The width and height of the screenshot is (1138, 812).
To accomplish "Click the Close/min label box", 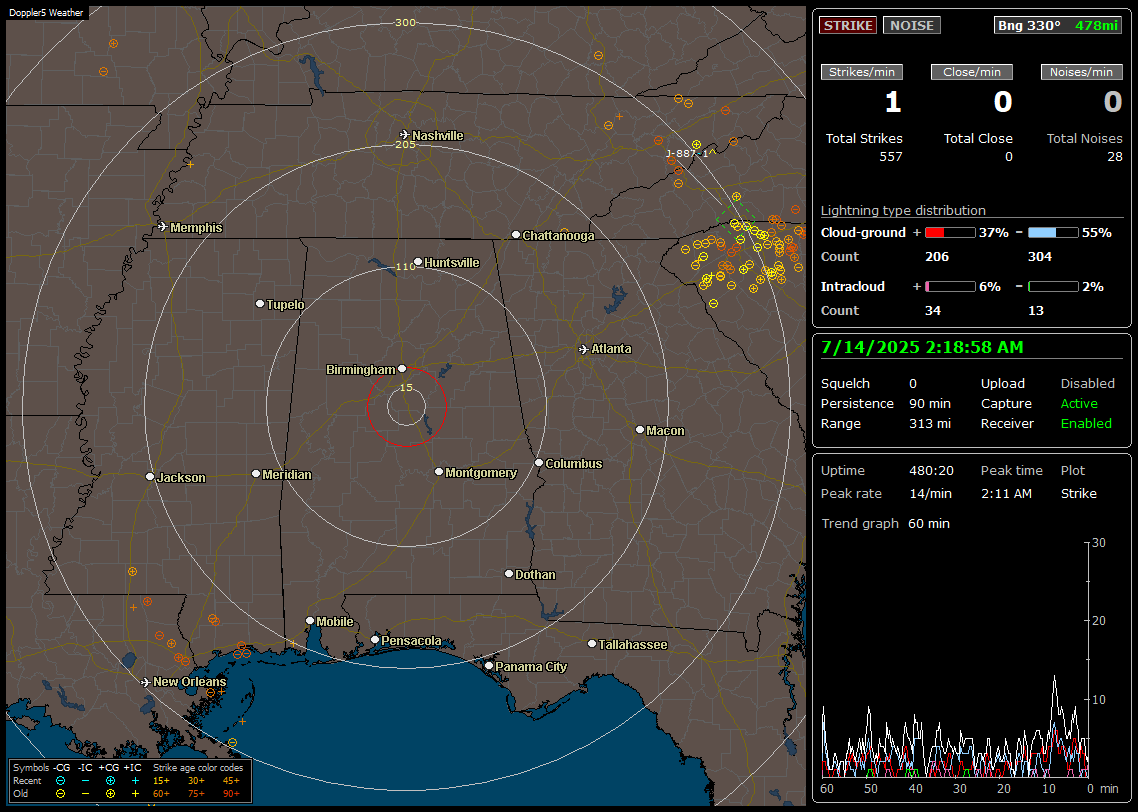I will [x=972, y=72].
